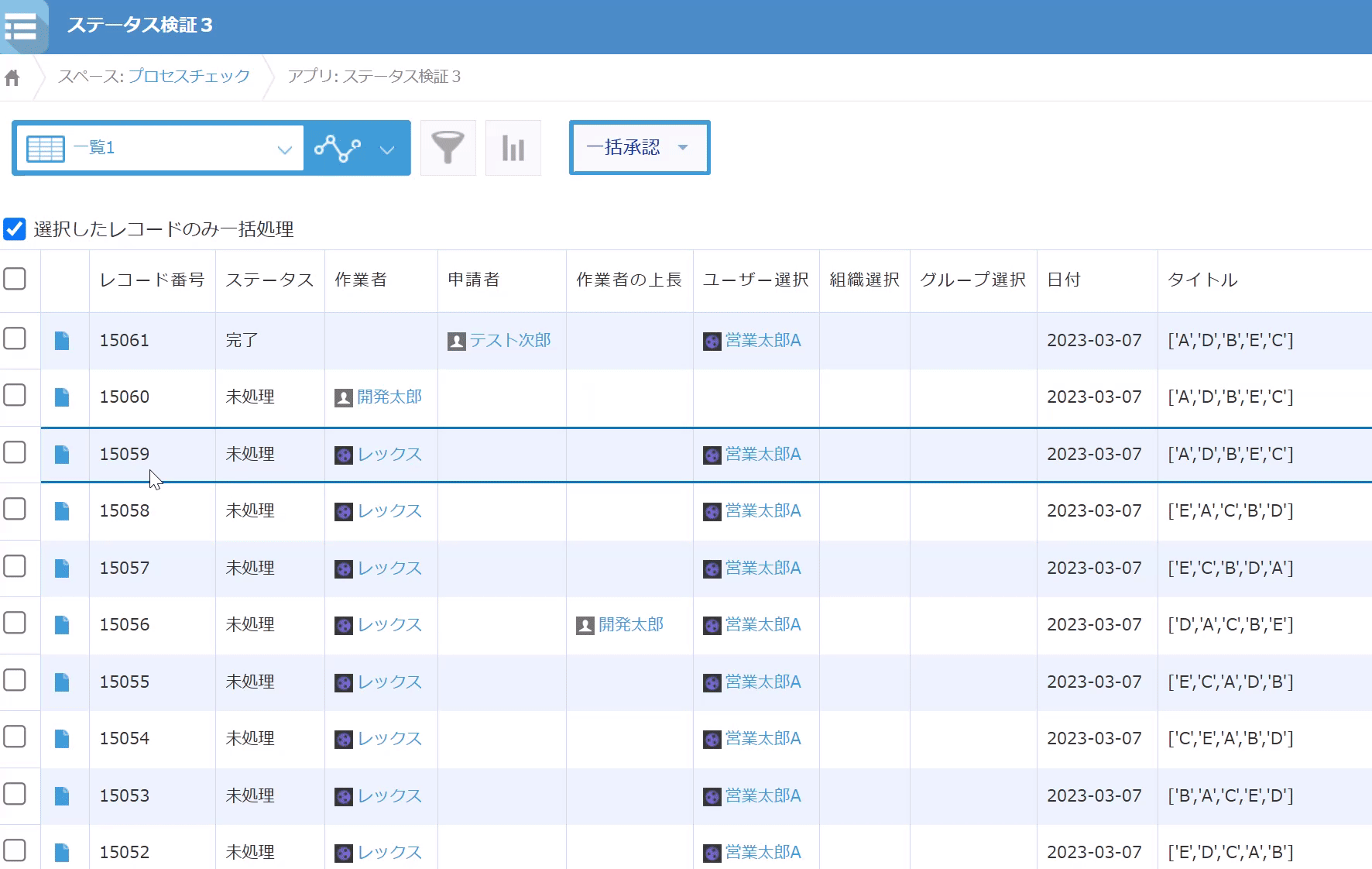Click the home icon in breadcrumb
The height and width of the screenshot is (869, 1372).
tap(12, 77)
